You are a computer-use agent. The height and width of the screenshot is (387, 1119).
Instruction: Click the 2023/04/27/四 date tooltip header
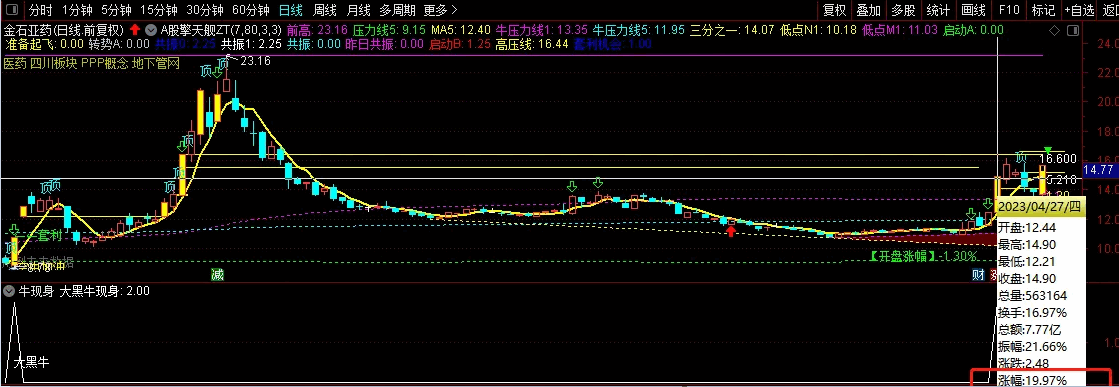(1040, 208)
